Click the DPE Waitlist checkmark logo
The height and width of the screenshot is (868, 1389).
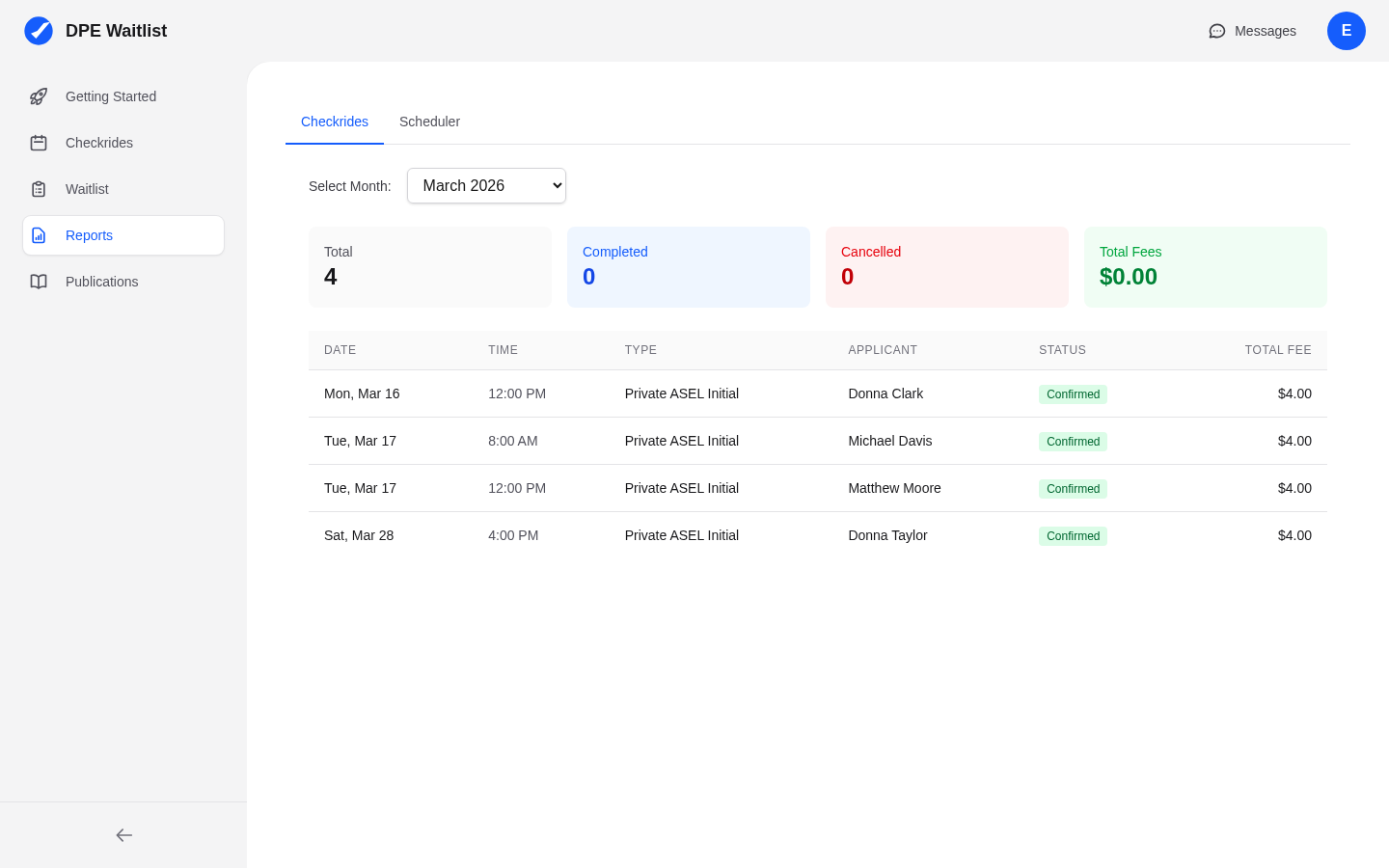click(x=39, y=30)
